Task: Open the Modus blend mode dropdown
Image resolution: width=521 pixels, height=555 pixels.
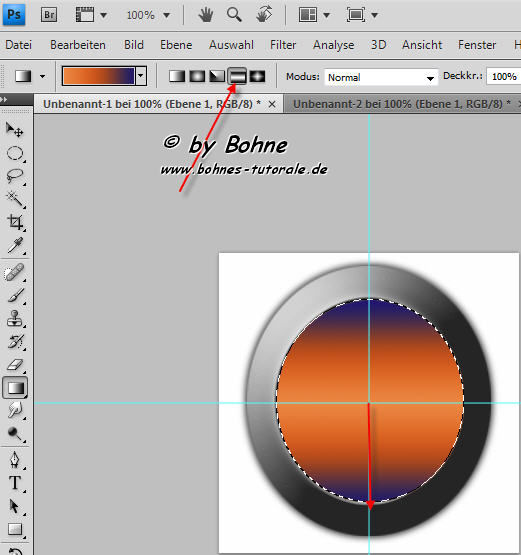Action: (381, 77)
